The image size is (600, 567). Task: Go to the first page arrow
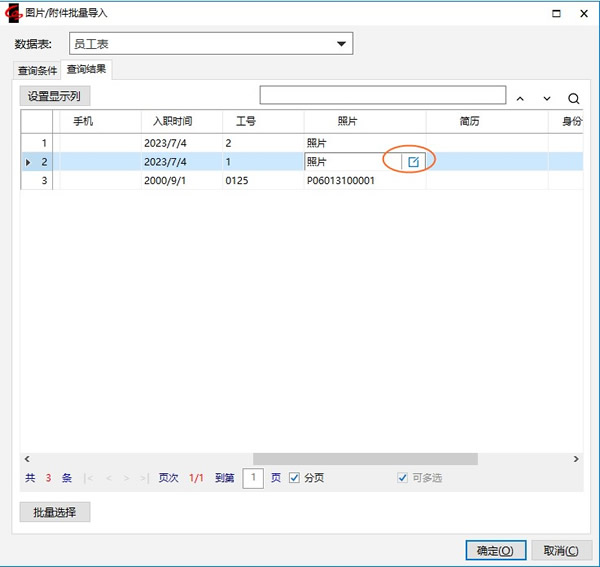(90, 479)
